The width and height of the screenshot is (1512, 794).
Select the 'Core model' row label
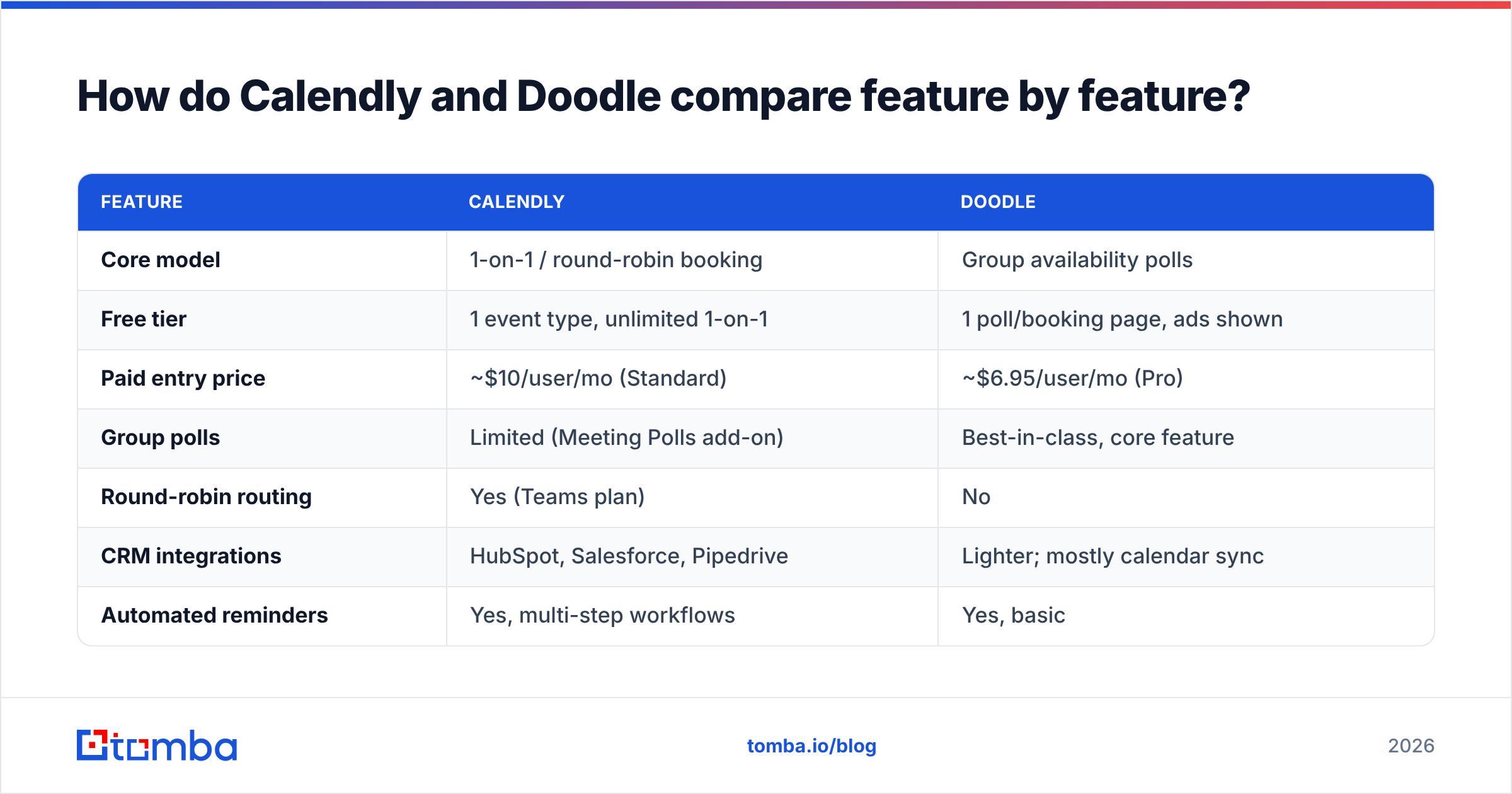tap(161, 260)
